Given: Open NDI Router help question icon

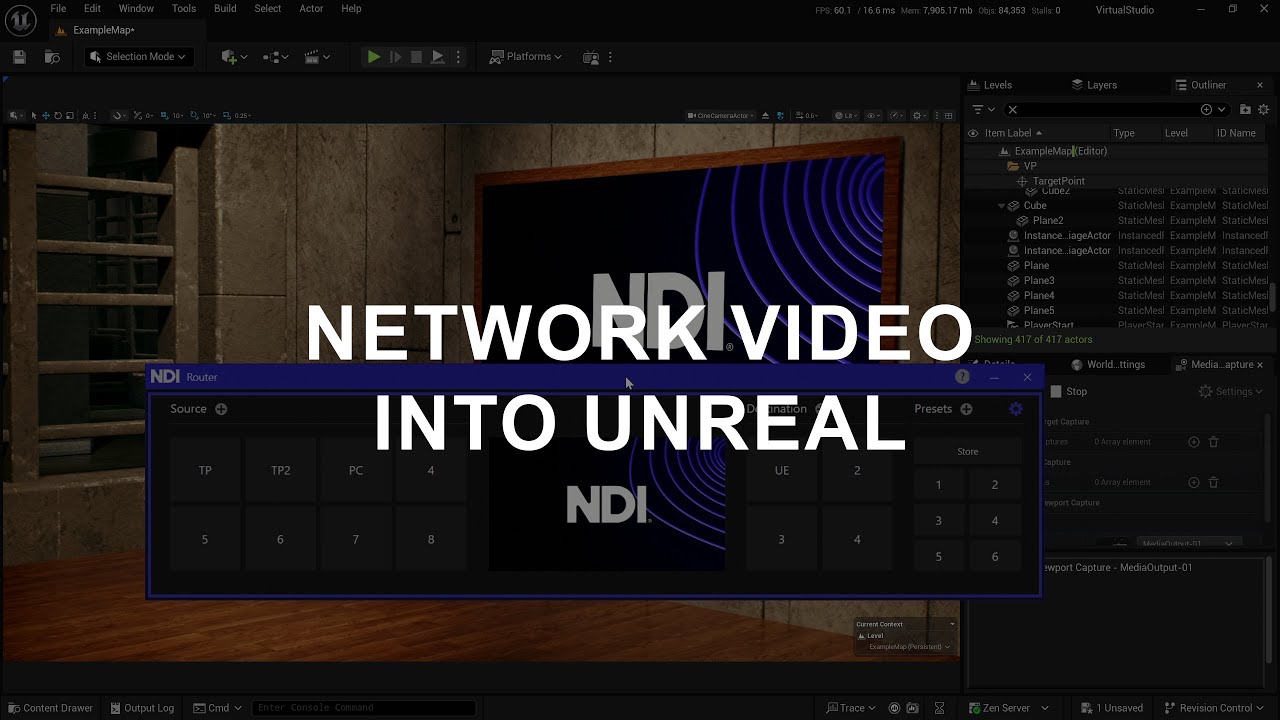Looking at the screenshot, I should click(962, 377).
